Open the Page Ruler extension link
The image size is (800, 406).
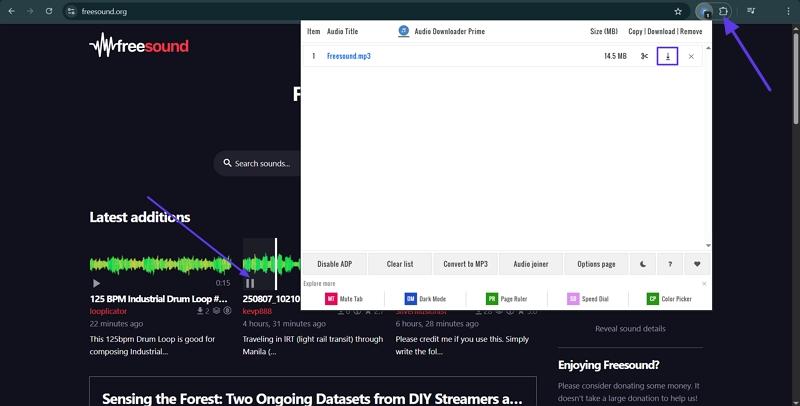coord(507,299)
